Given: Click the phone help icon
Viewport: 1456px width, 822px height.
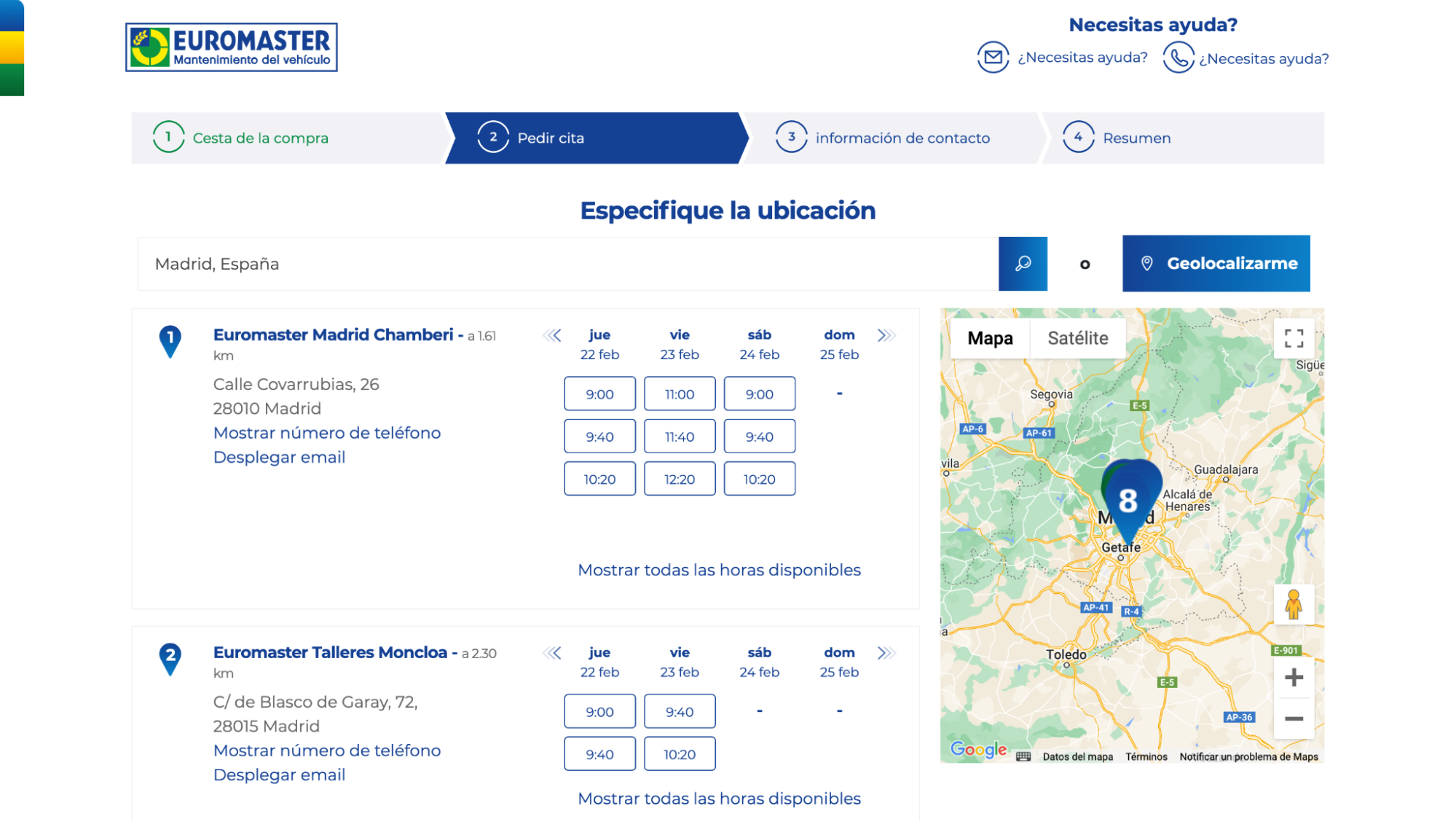Looking at the screenshot, I should point(1178,57).
